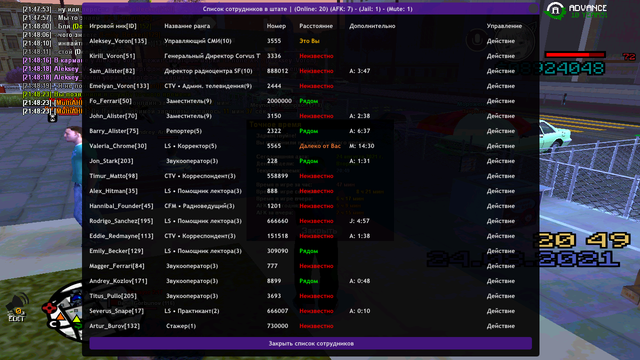Open Действие for Sam_Alister[82]
This screenshot has width=640, height=360.
pos(500,71)
